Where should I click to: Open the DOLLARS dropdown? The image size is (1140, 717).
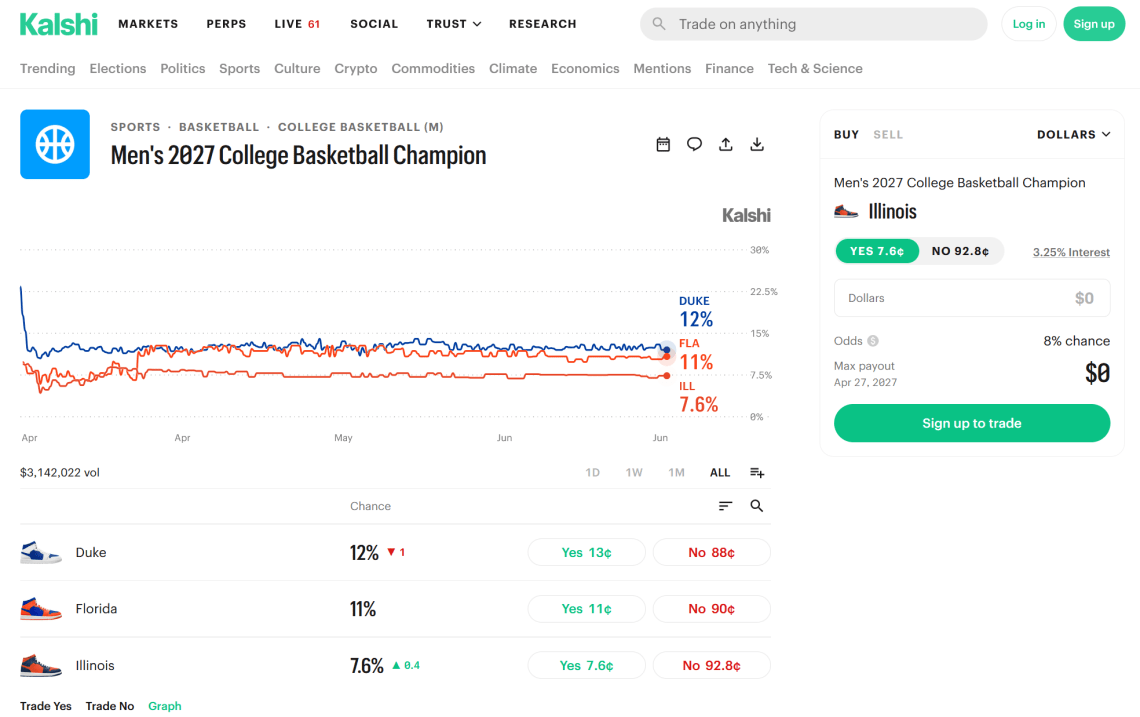point(1074,135)
